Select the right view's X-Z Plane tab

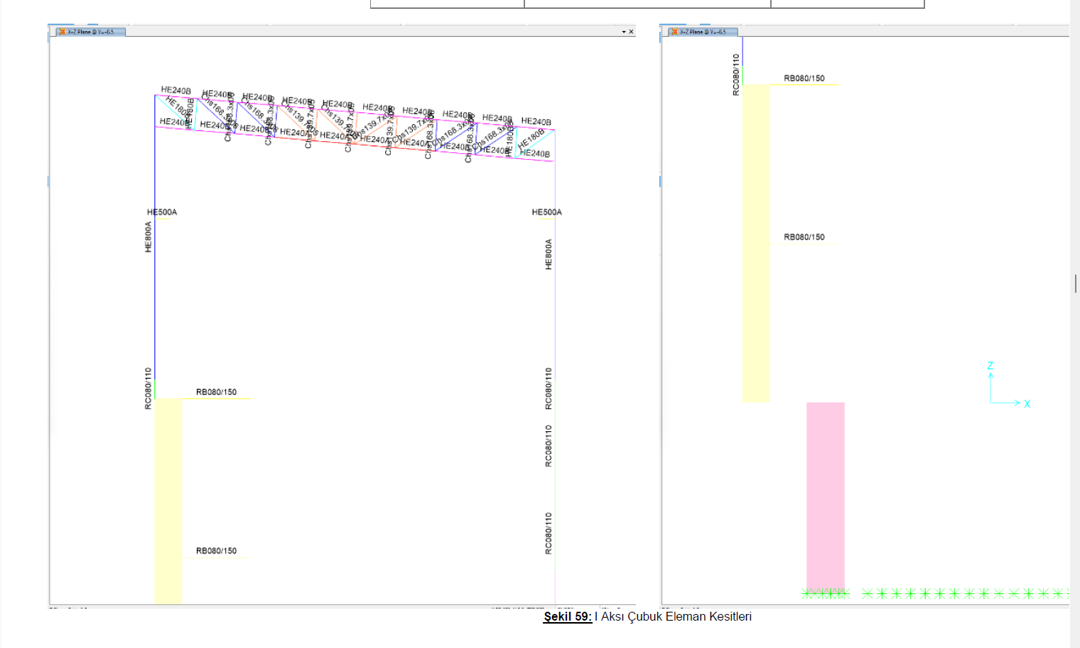(x=703, y=32)
